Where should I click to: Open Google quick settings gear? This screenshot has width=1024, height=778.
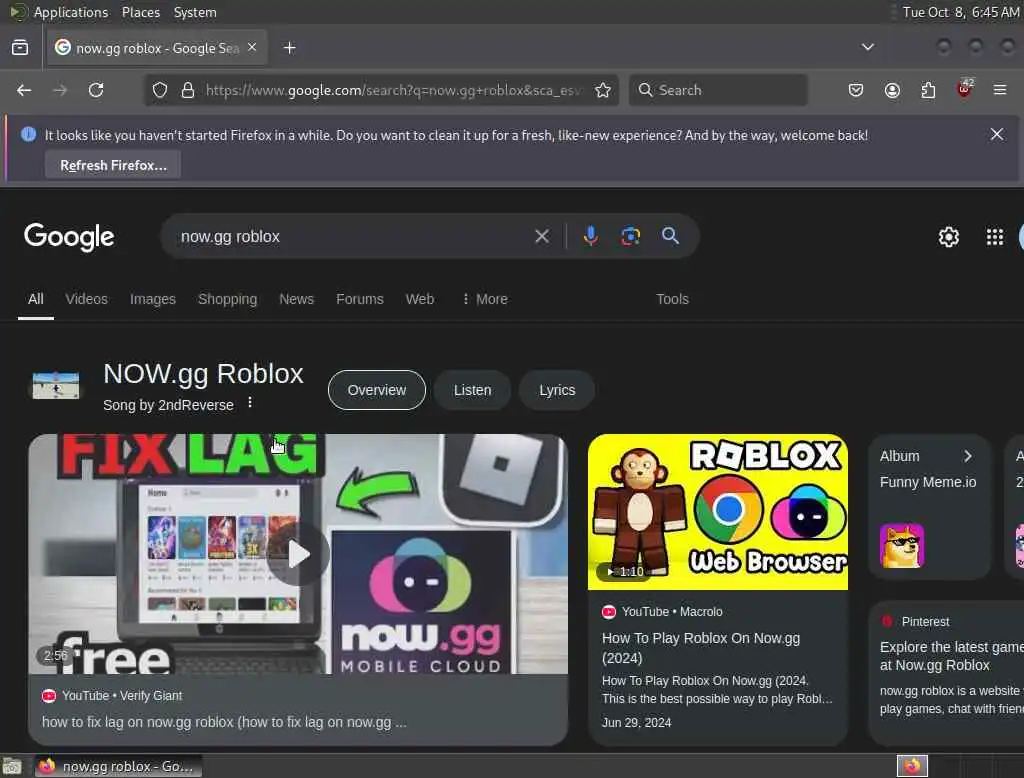[948, 236]
